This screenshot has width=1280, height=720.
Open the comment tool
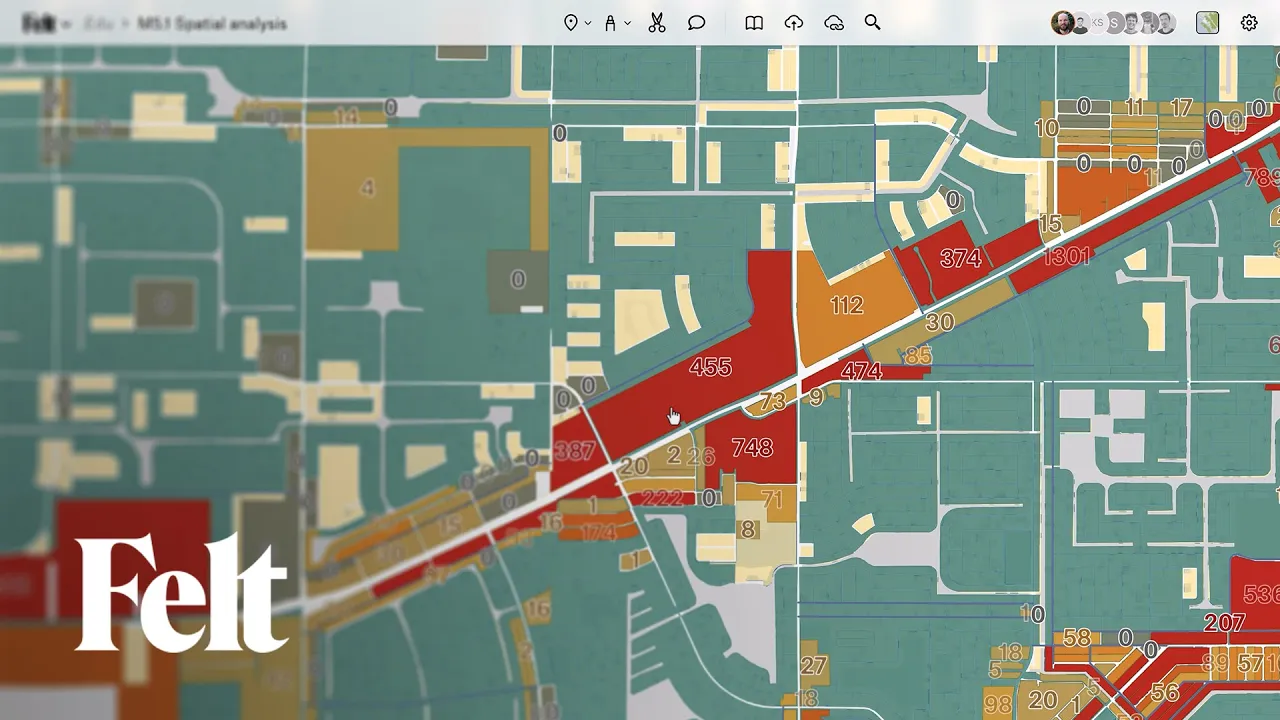pyautogui.click(x=697, y=22)
